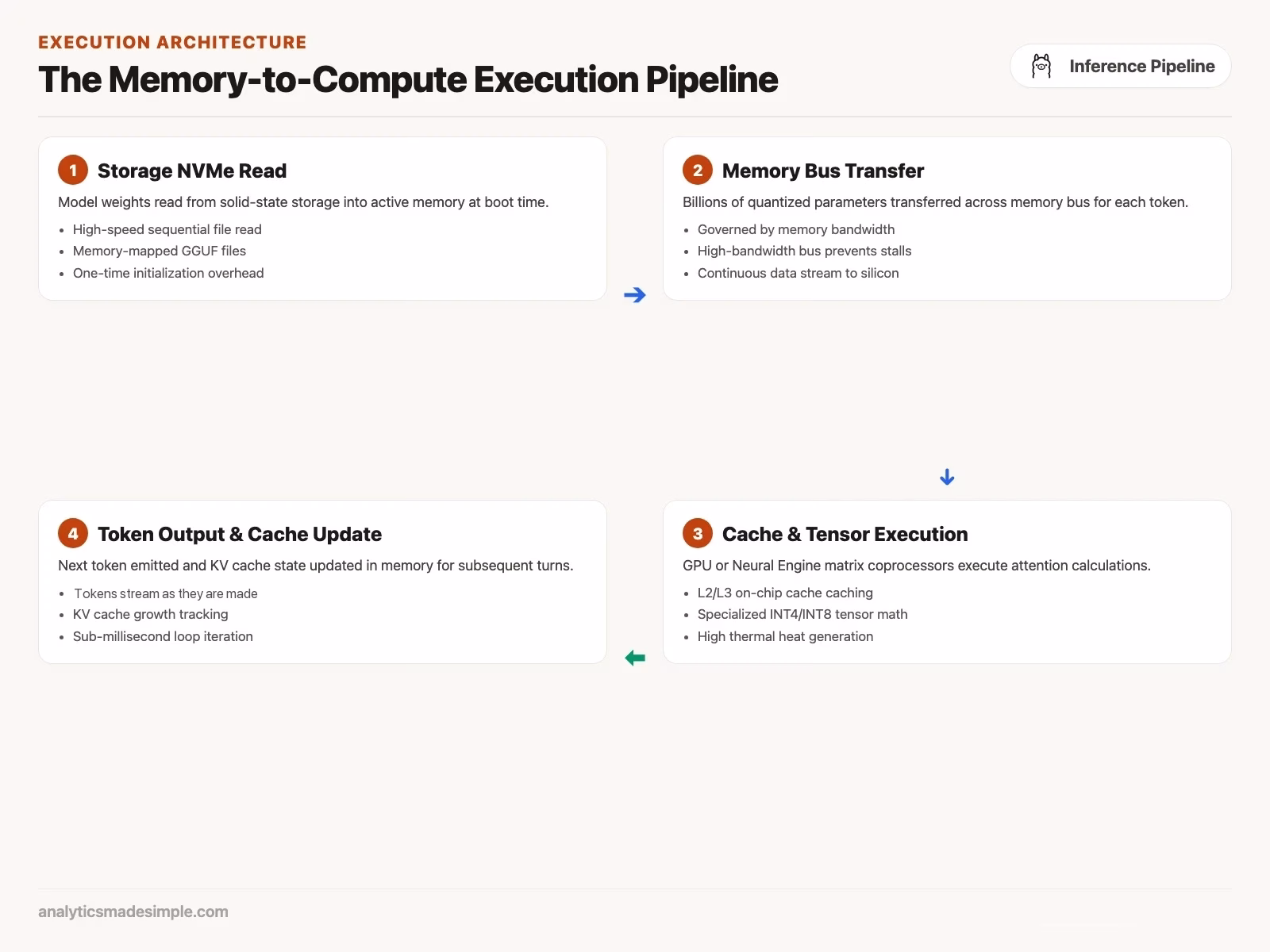This screenshot has width=1270, height=952.
Task: Click the 'Model weights read from solid-state storage' description
Action: click(303, 202)
